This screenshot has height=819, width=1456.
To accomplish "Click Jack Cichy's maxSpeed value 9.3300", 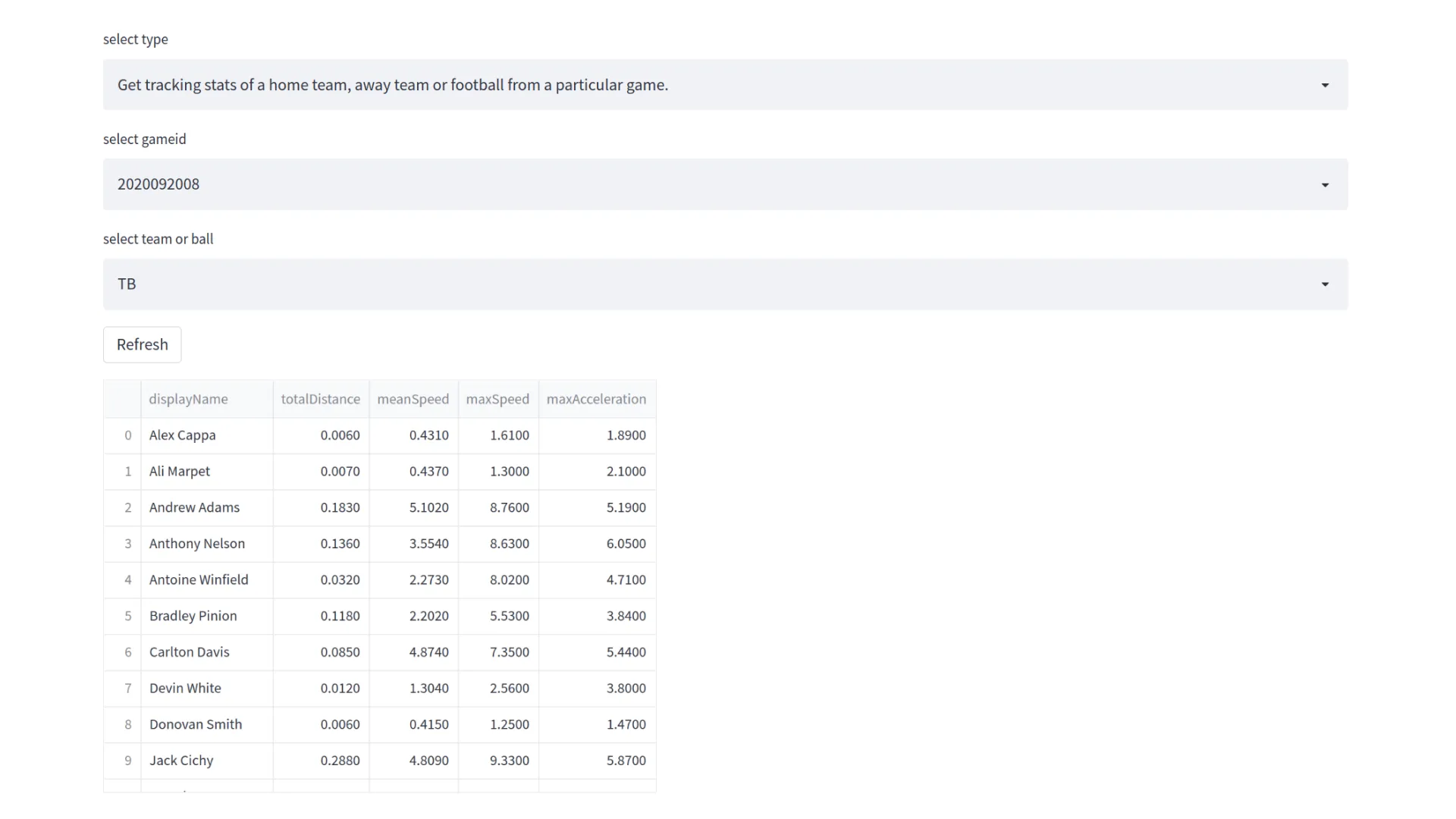I will click(x=509, y=761).
